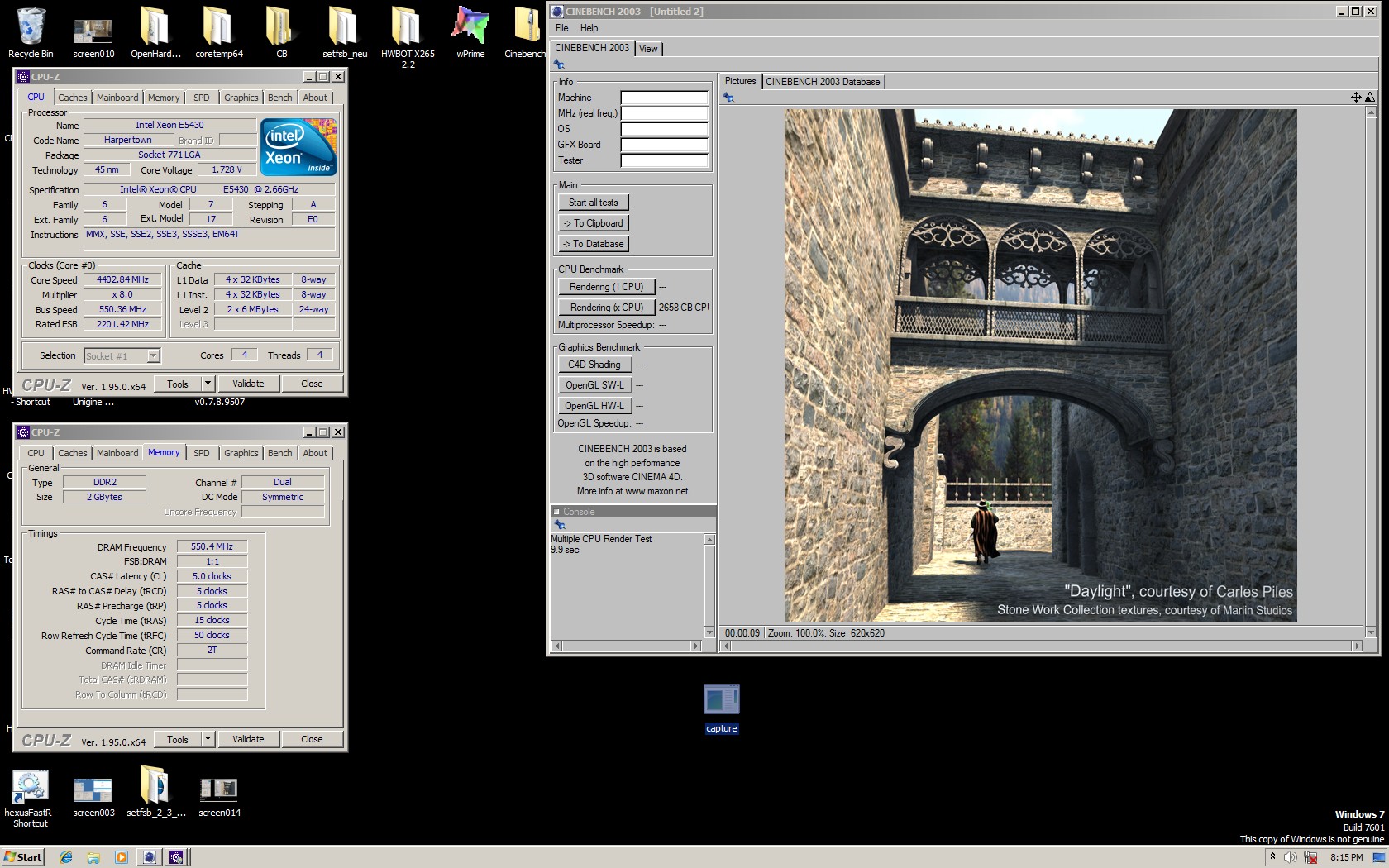The image size is (1389, 868).
Task: Open Caches tab in CPU-Z CPU window
Action: coord(73,98)
